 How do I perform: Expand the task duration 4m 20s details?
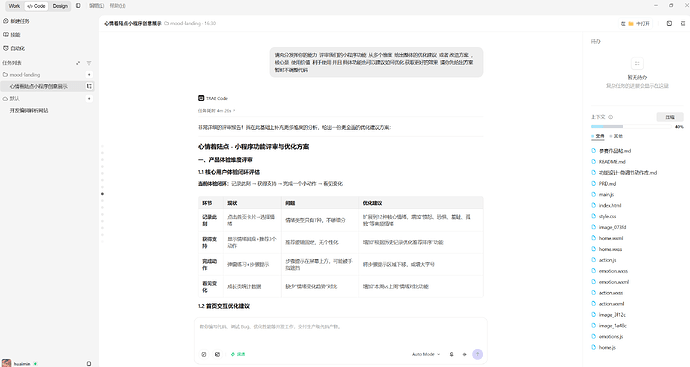click(x=217, y=110)
